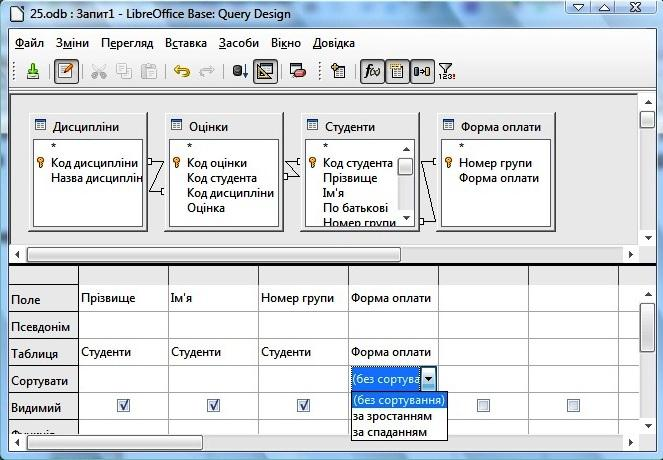This screenshot has width=663, height=460.
Task: Click the Save query icon
Action: coord(33,71)
